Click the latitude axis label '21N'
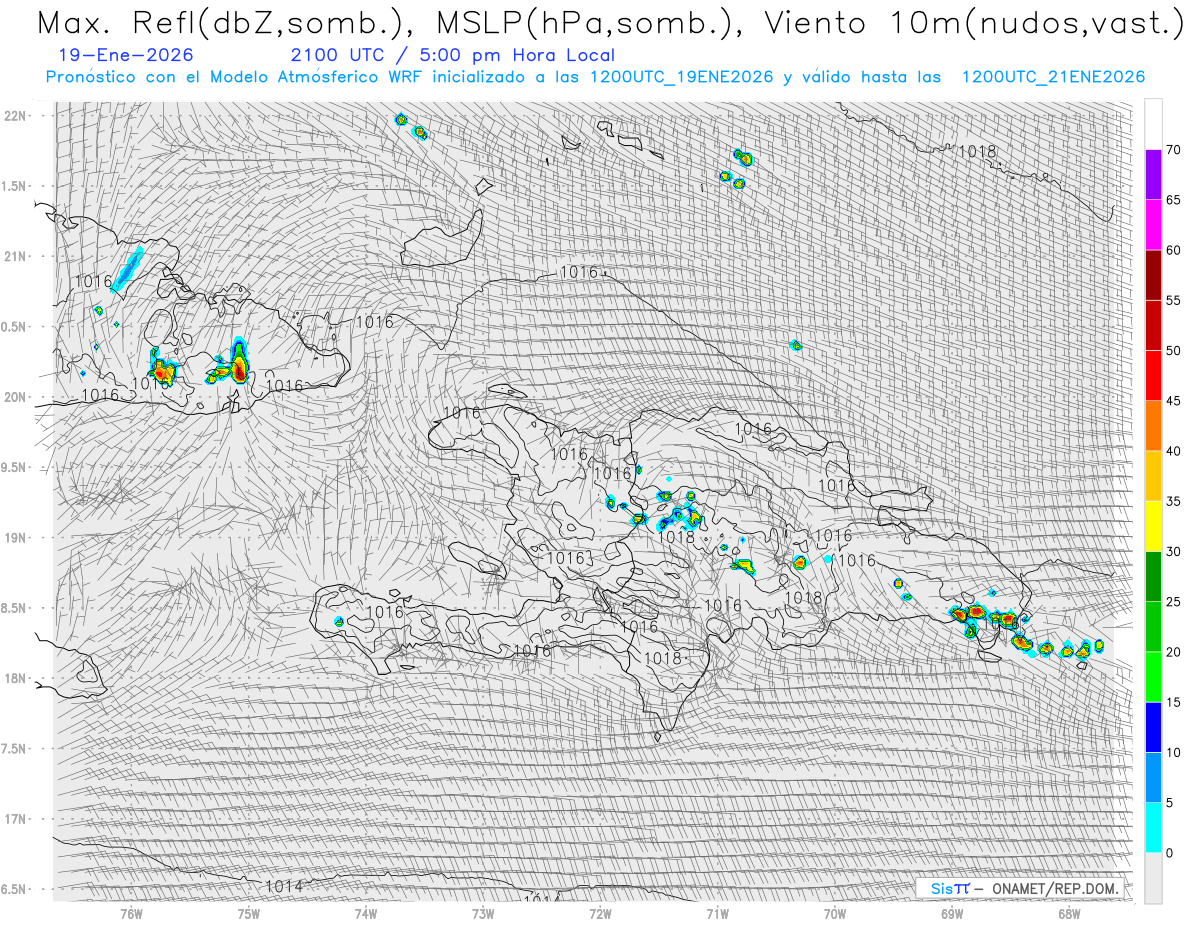The image size is (1200, 927). (15, 256)
